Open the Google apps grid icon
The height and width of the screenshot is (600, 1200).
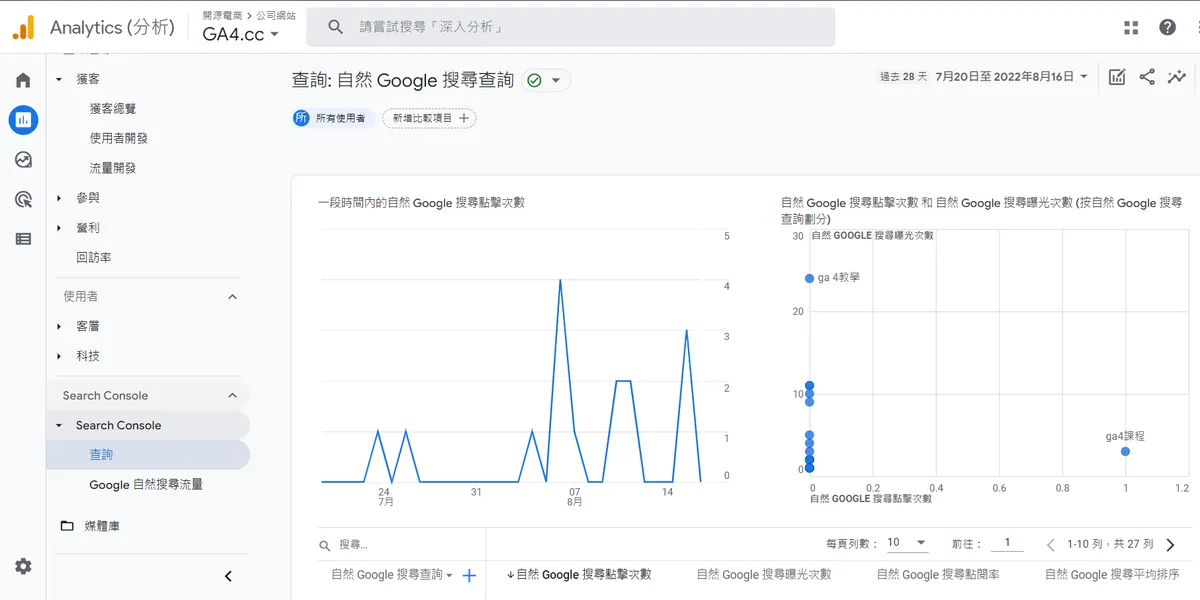[1131, 27]
